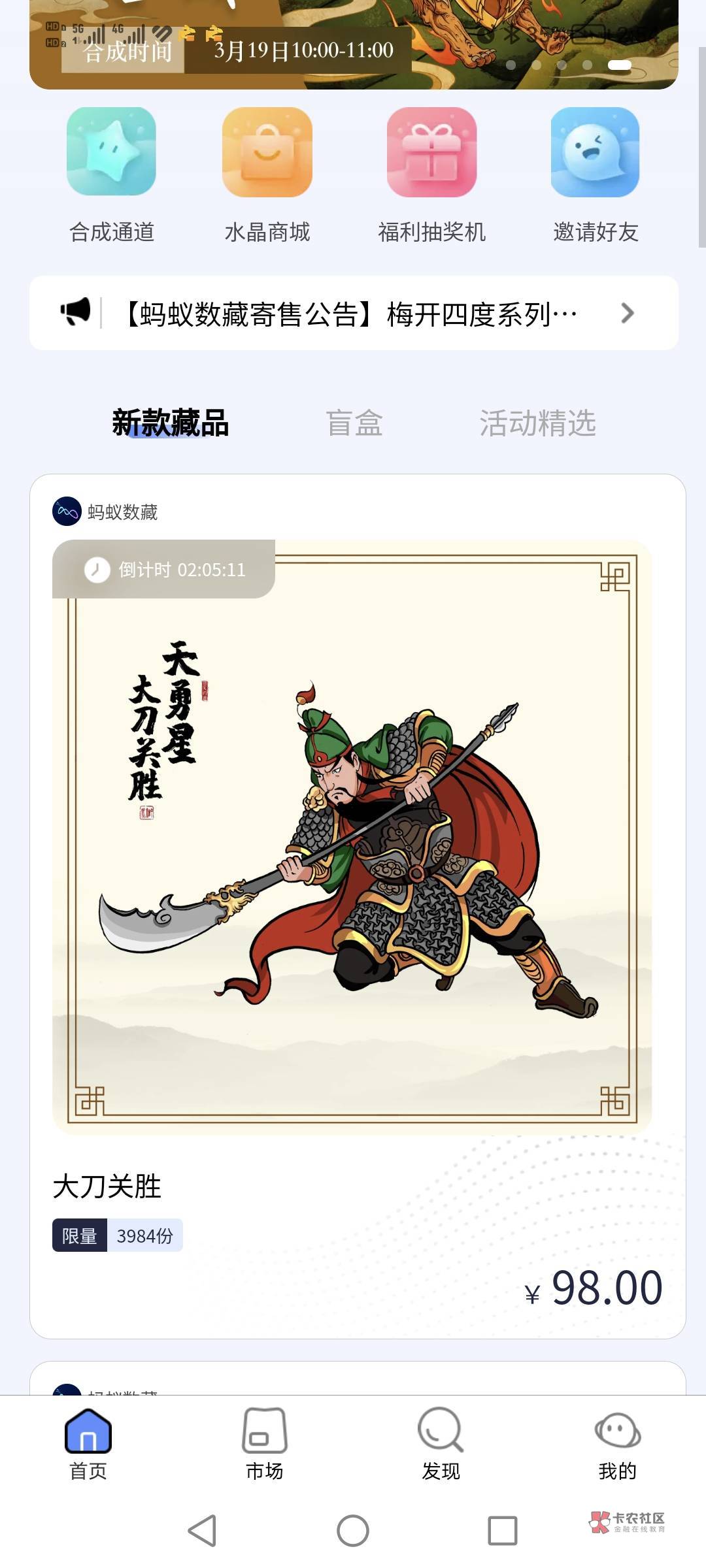Image resolution: width=706 pixels, height=1568 pixels.
Task: Tap the Android recent apps square
Action: [503, 1530]
